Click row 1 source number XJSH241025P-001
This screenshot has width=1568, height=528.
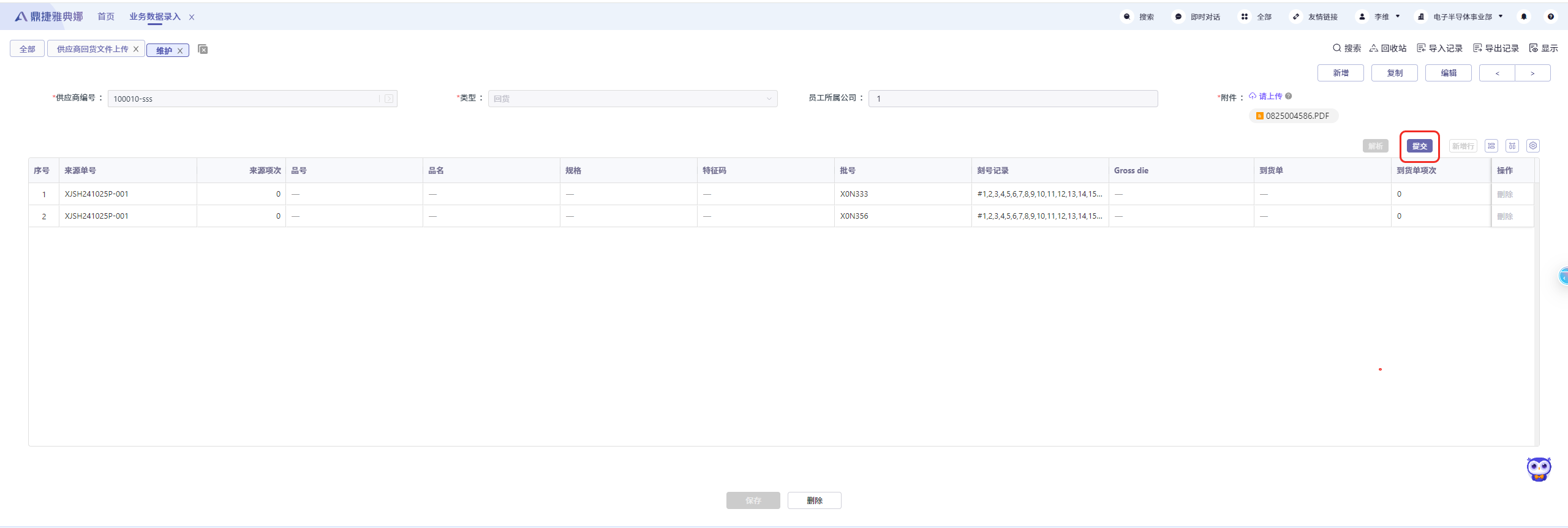click(97, 194)
